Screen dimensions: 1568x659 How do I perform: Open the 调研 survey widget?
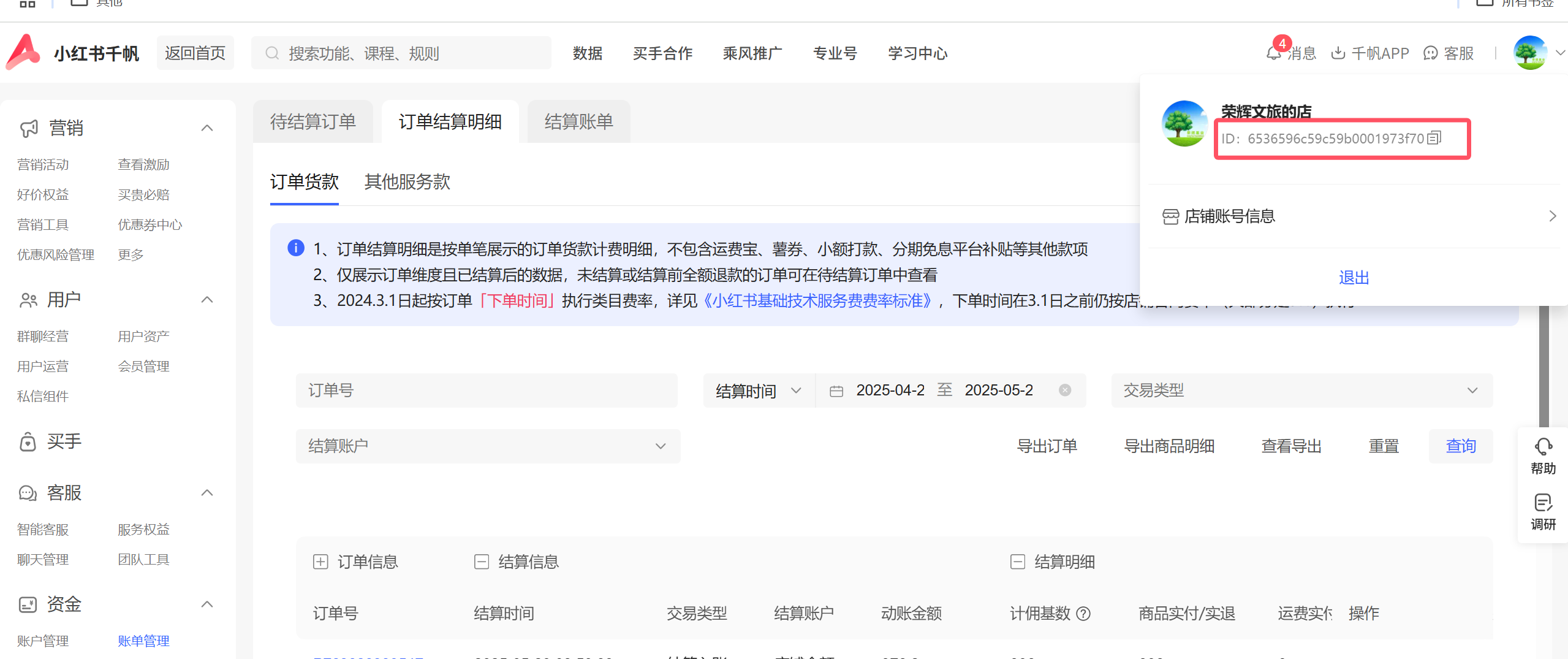(1543, 512)
